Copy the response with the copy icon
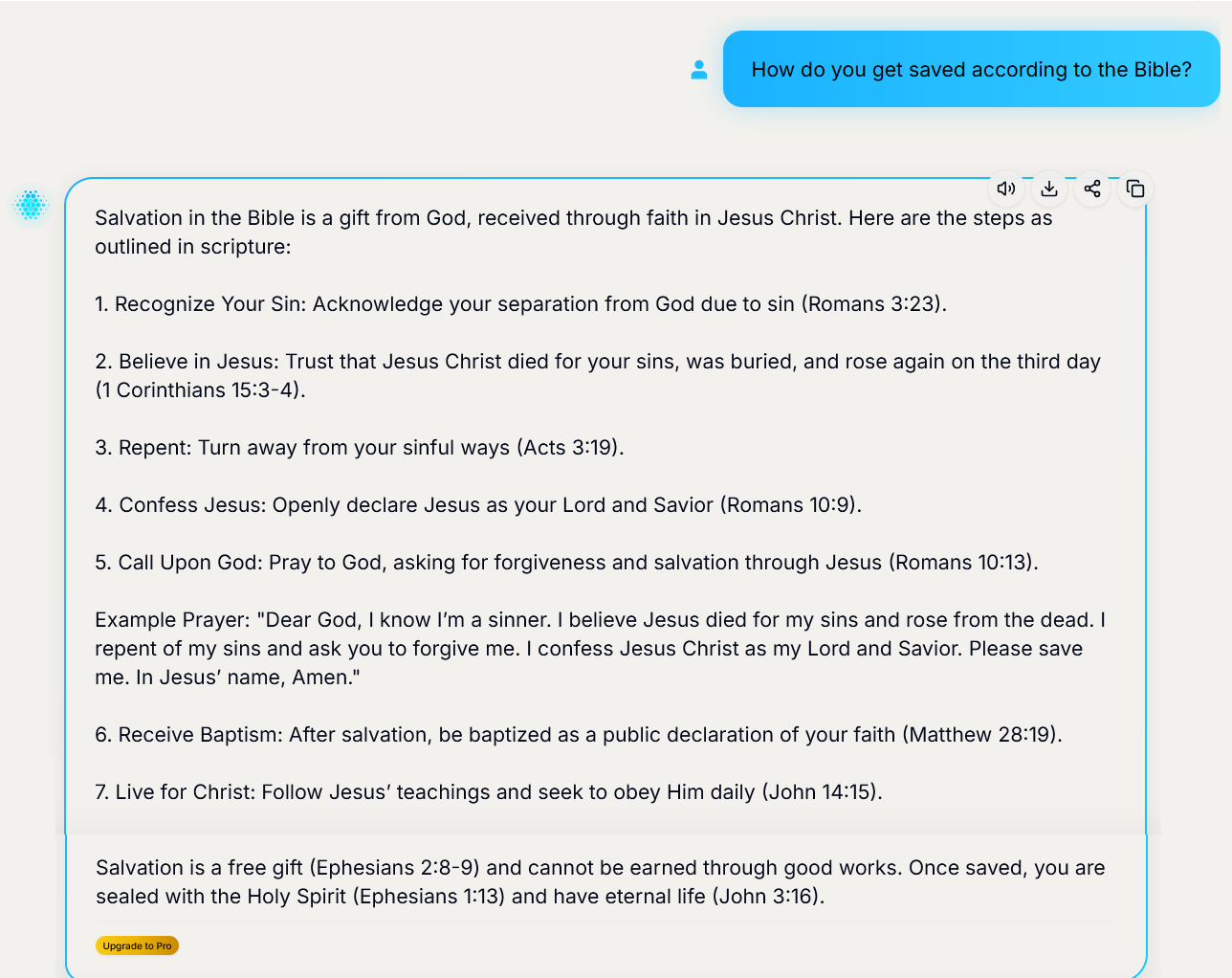1232x978 pixels. click(1135, 189)
